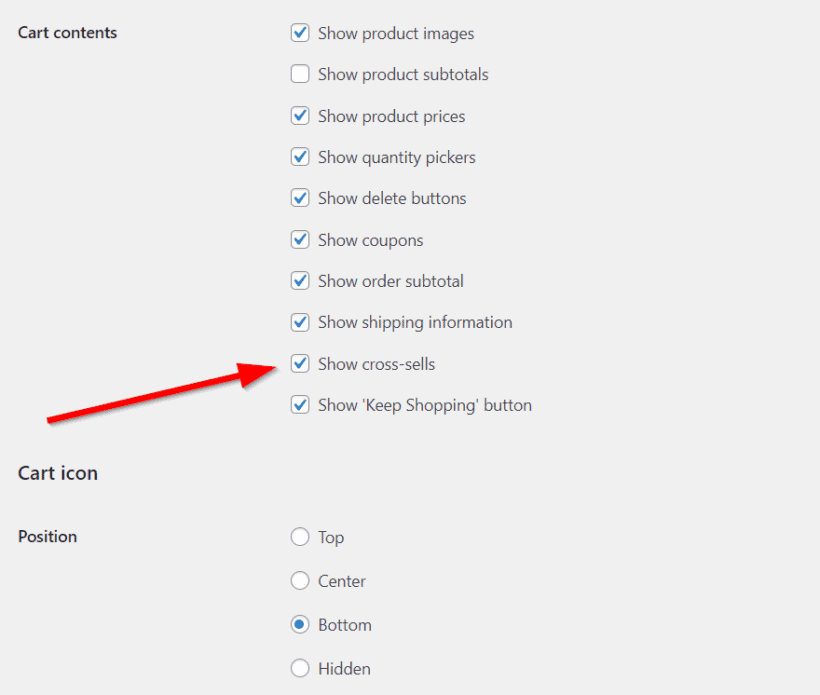Click the 'Show product images' label text
The height and width of the screenshot is (695, 820).
[x=395, y=33]
